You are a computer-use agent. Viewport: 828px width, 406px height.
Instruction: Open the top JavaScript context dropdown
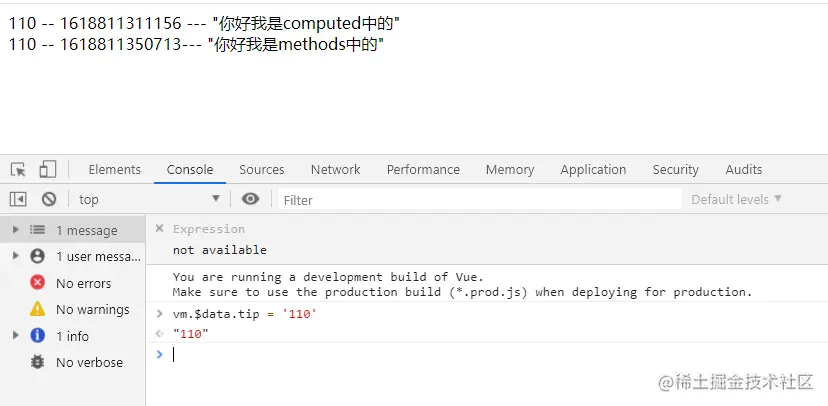tap(148, 199)
